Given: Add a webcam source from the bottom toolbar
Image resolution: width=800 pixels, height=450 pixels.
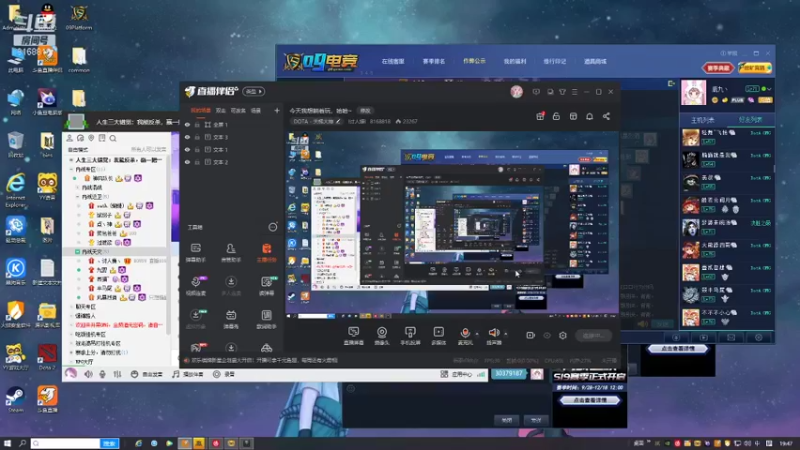Looking at the screenshot, I should [x=382, y=336].
